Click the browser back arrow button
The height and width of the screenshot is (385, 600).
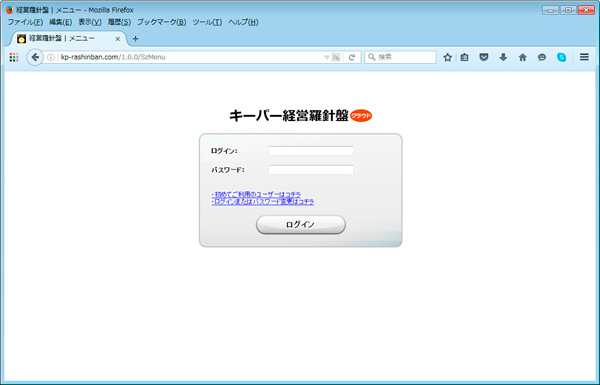tap(35, 57)
